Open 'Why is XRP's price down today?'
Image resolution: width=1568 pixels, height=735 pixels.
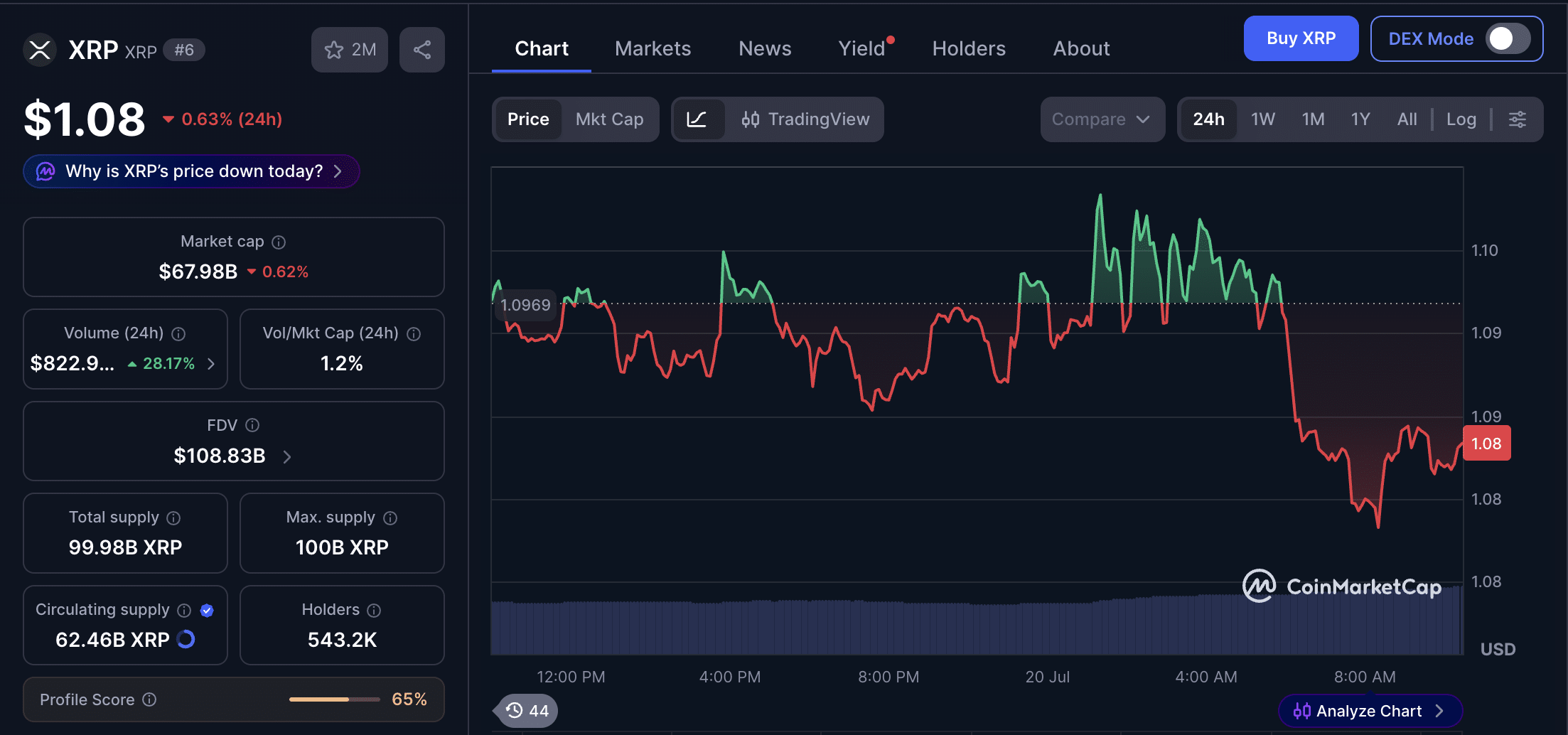pyautogui.click(x=191, y=171)
